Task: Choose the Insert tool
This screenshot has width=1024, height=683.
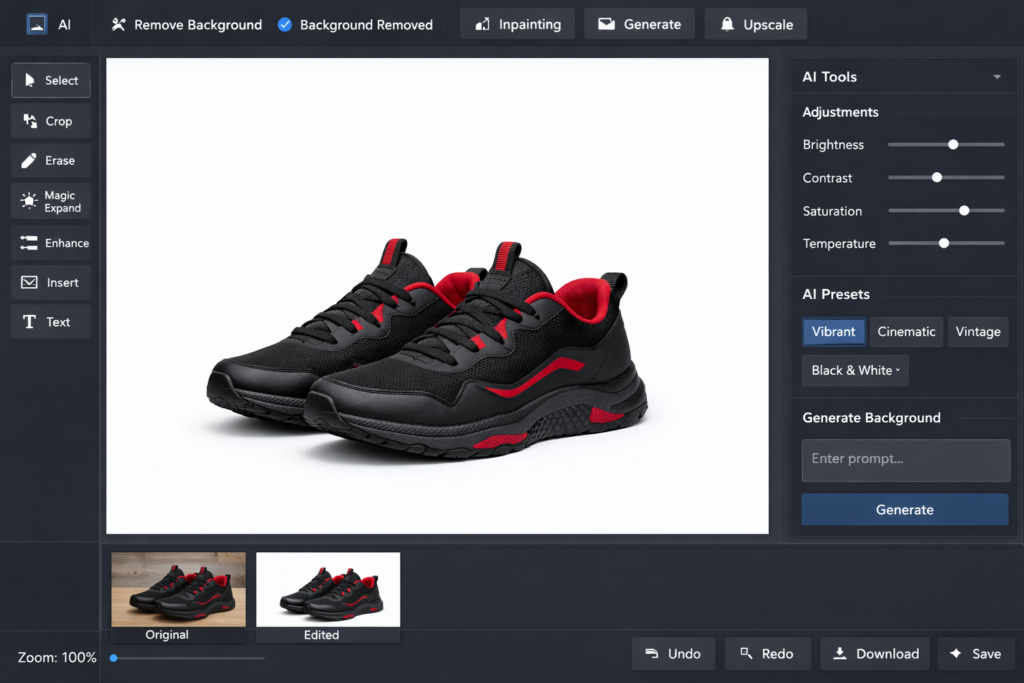Action: coord(50,282)
